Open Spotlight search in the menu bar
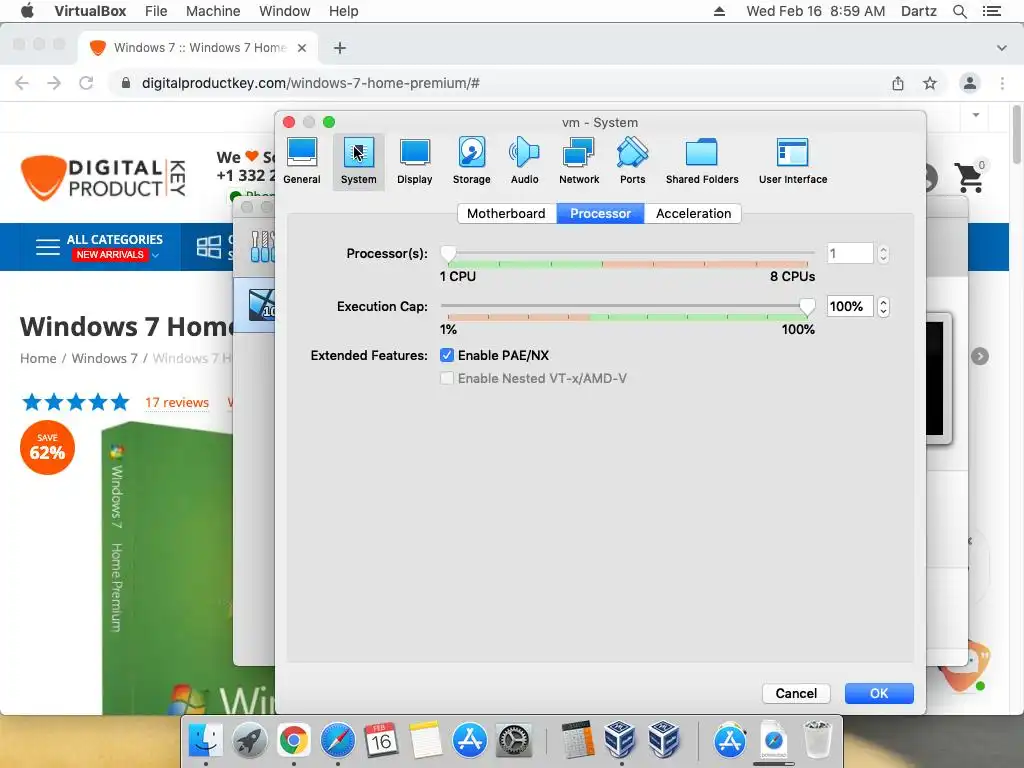 tap(959, 11)
